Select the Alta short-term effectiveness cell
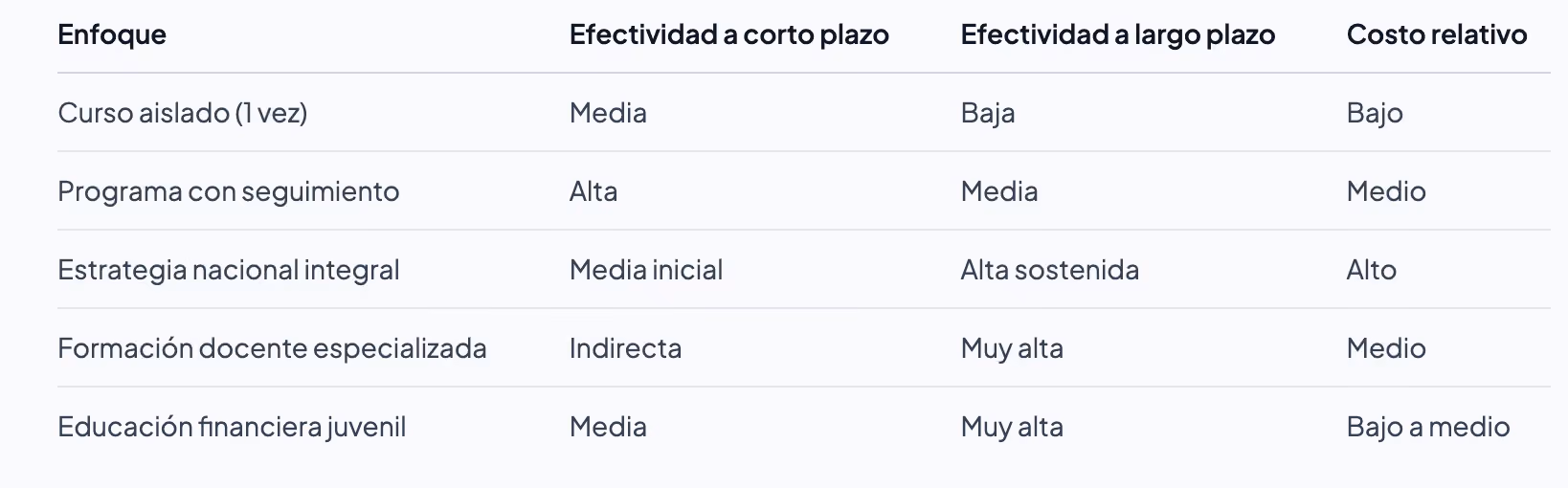This screenshot has width=1568, height=488. coord(594,191)
